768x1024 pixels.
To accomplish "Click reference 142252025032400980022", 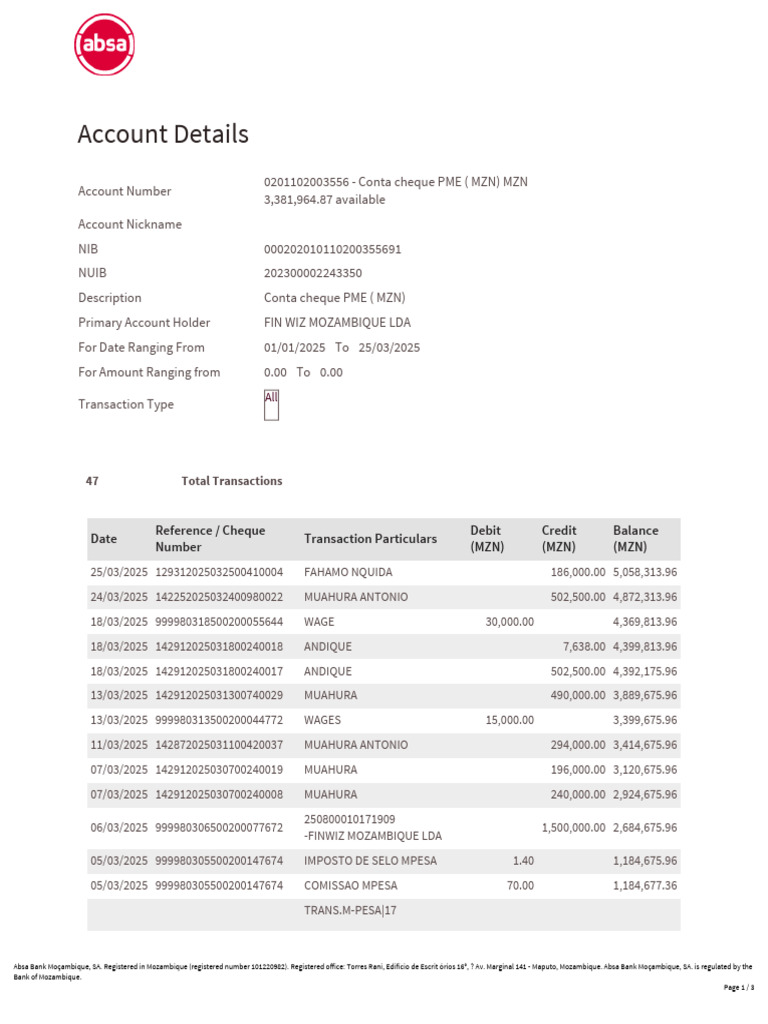I will pyautogui.click(x=219, y=597).
